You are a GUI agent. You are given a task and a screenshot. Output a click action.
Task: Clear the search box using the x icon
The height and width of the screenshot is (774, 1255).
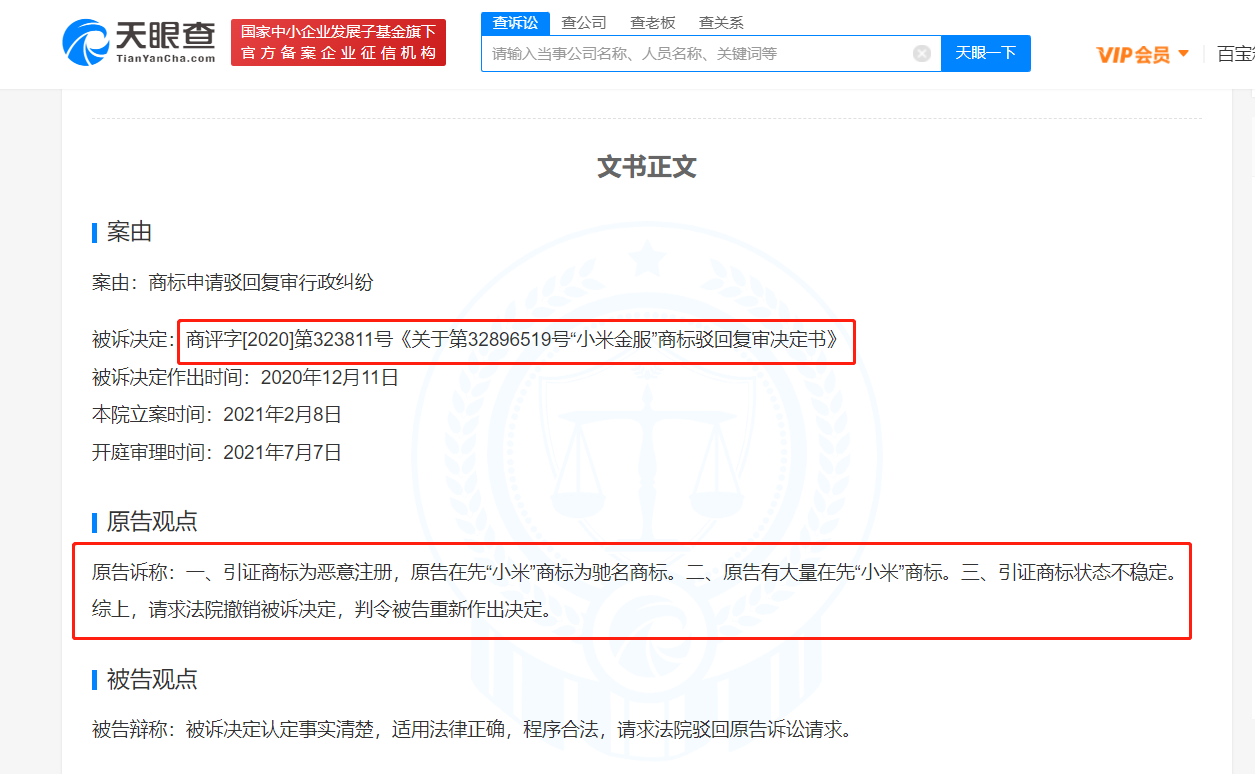click(921, 53)
